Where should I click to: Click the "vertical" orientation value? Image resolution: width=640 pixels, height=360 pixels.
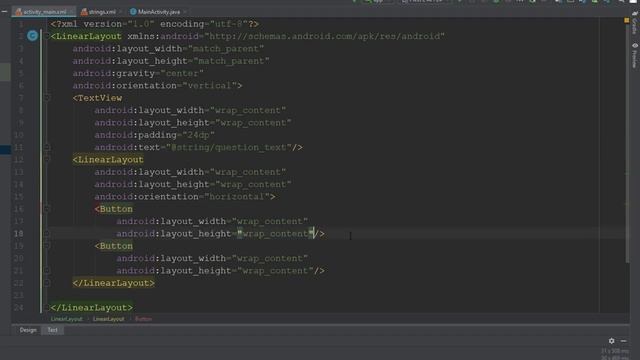point(209,86)
